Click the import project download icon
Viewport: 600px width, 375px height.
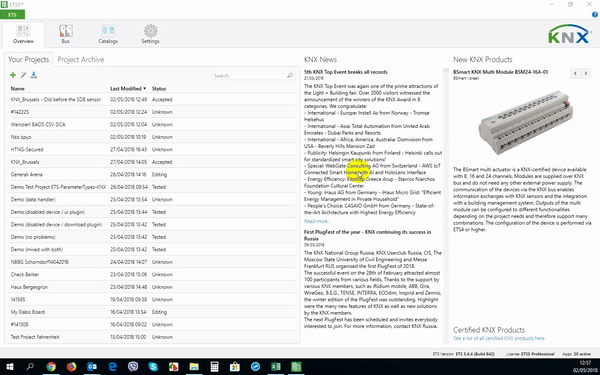coord(34,75)
